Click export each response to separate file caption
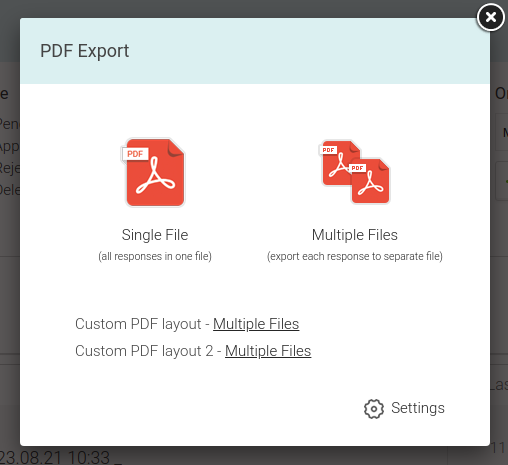Image resolution: width=508 pixels, height=465 pixels. click(x=355, y=256)
